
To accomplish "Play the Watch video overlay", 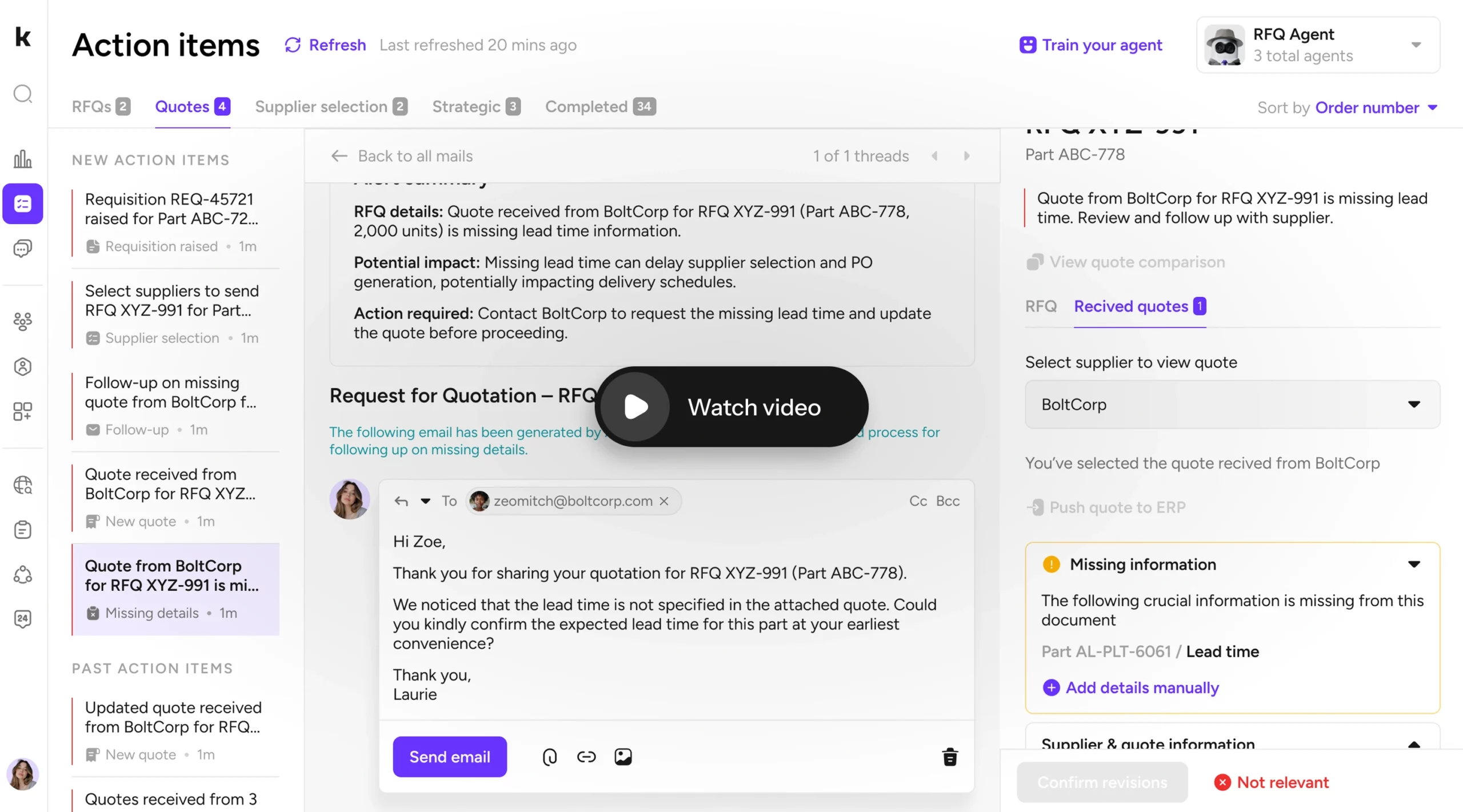I will tap(635, 407).
